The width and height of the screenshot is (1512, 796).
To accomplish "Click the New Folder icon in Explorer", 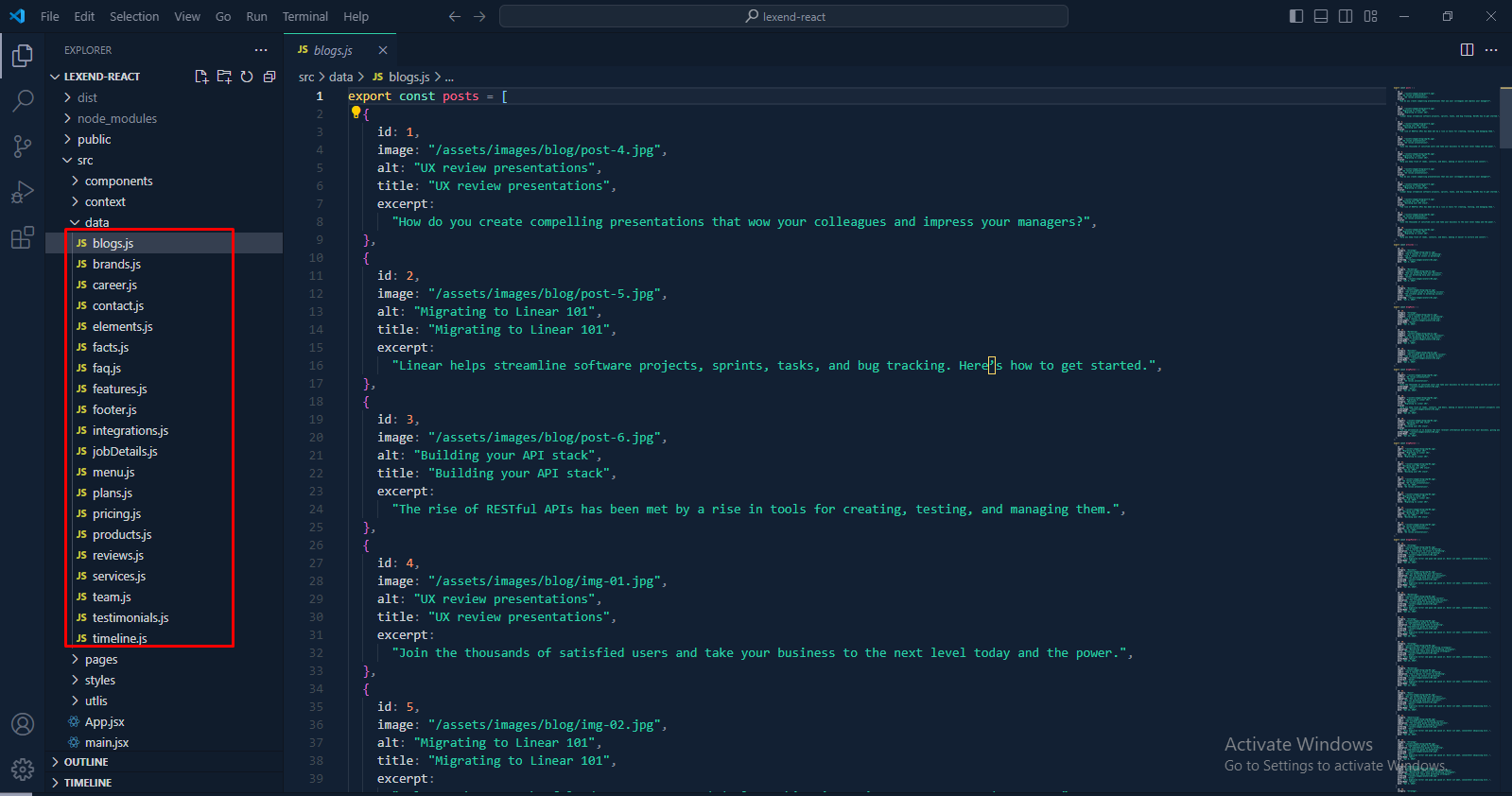I will pos(224,77).
